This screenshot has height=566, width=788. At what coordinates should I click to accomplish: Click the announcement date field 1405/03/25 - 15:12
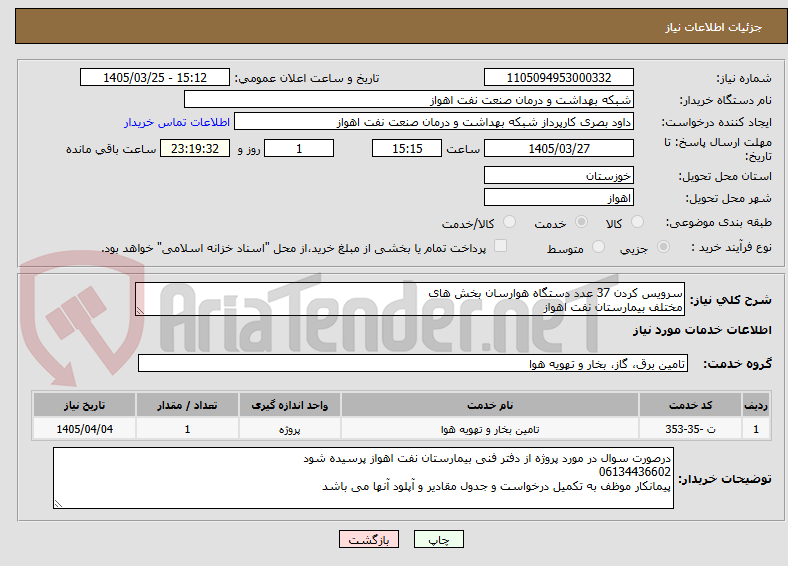(155, 77)
